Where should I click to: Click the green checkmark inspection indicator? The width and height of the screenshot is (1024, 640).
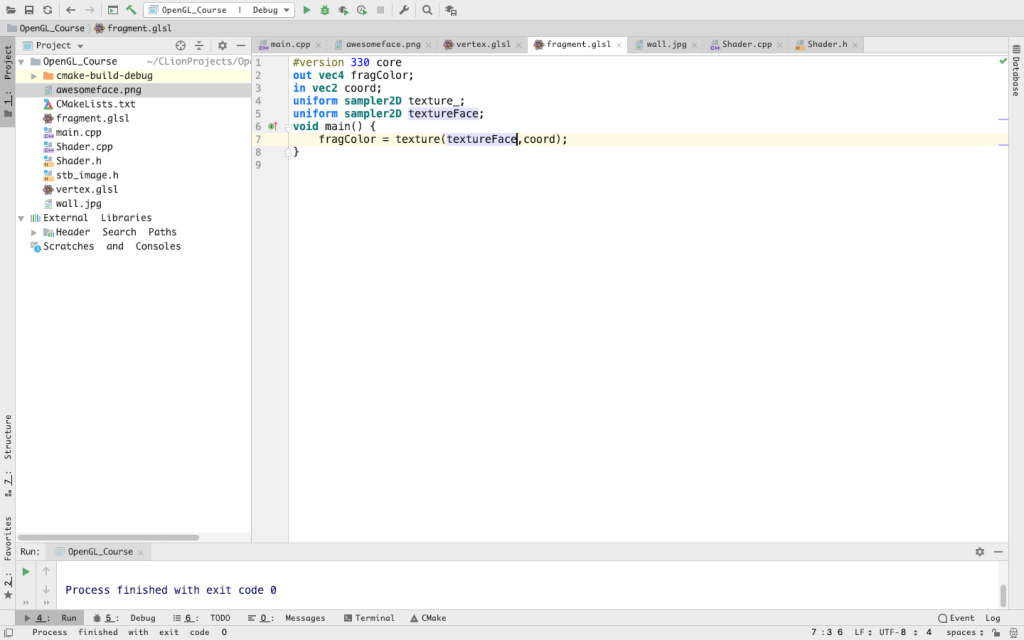click(x=1002, y=61)
